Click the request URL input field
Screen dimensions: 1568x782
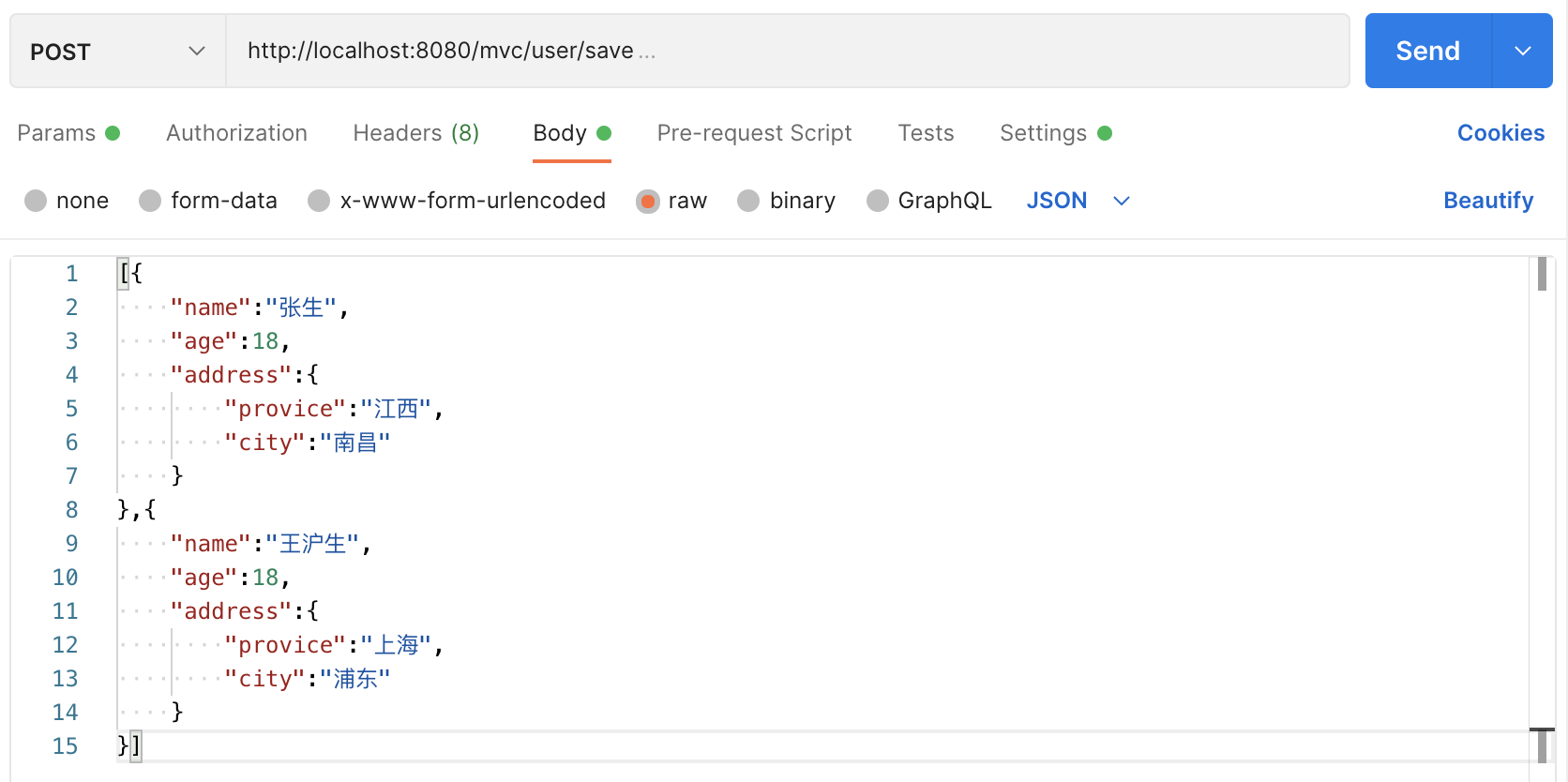click(x=786, y=51)
